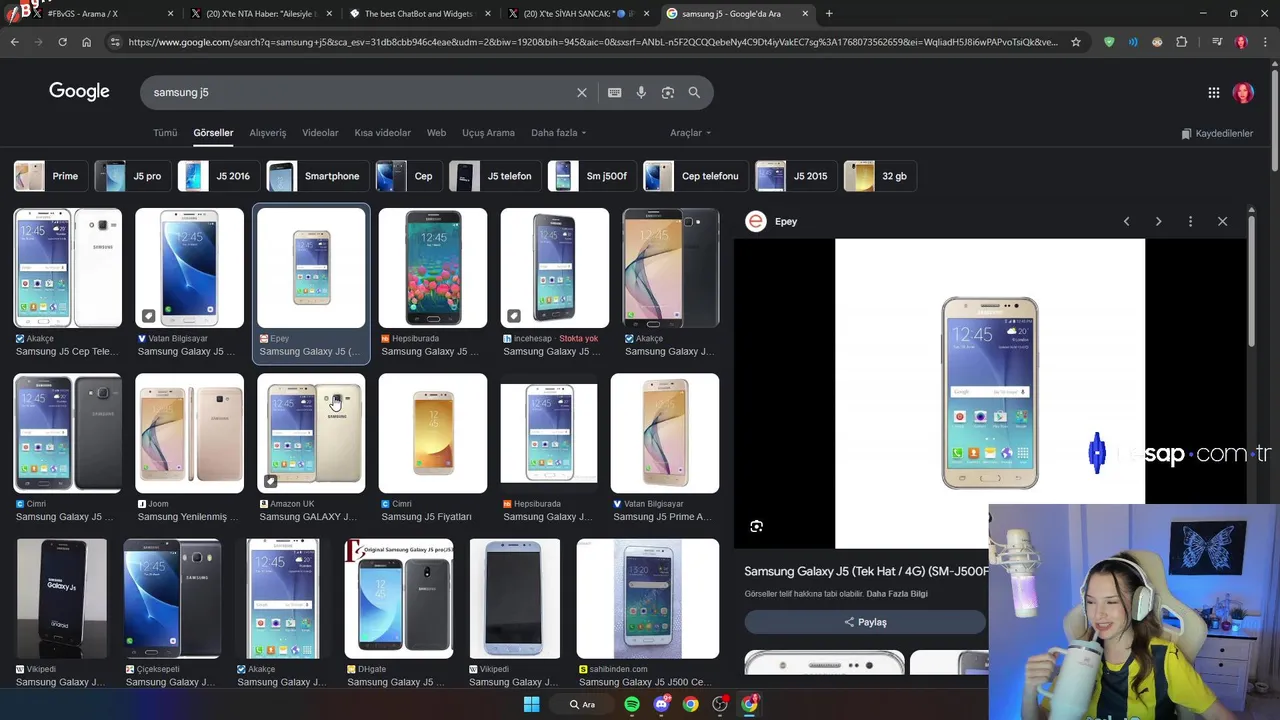Screen dimensions: 1280x720
Task: Filter images by J5 telefon chip
Action: coord(495,176)
